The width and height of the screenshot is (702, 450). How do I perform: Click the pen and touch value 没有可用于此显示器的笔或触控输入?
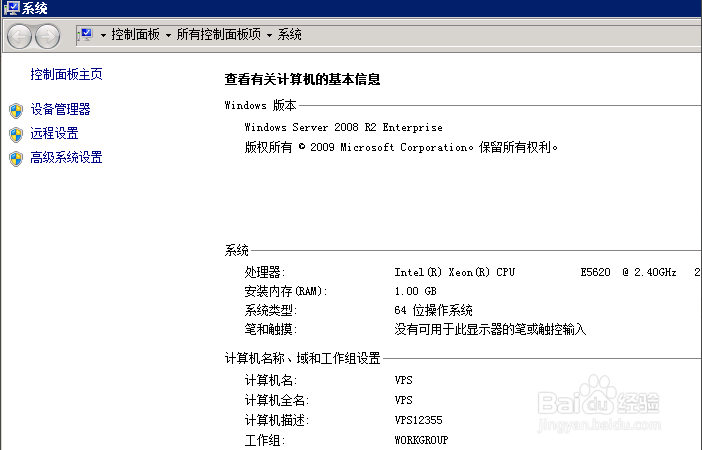tap(490, 329)
